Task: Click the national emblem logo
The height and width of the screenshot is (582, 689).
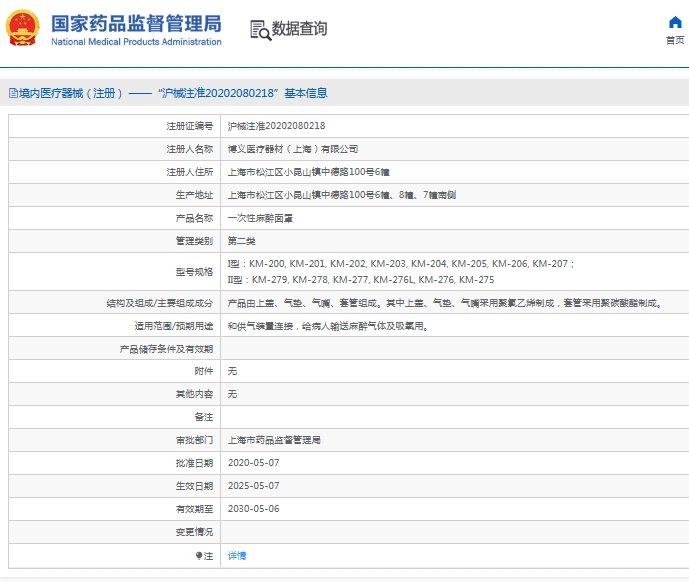Action: click(x=22, y=28)
